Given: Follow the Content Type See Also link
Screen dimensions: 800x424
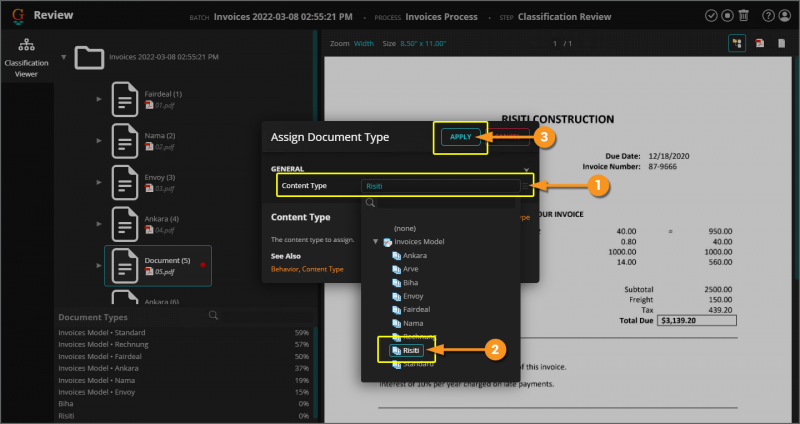Looking at the screenshot, I should tap(322, 269).
